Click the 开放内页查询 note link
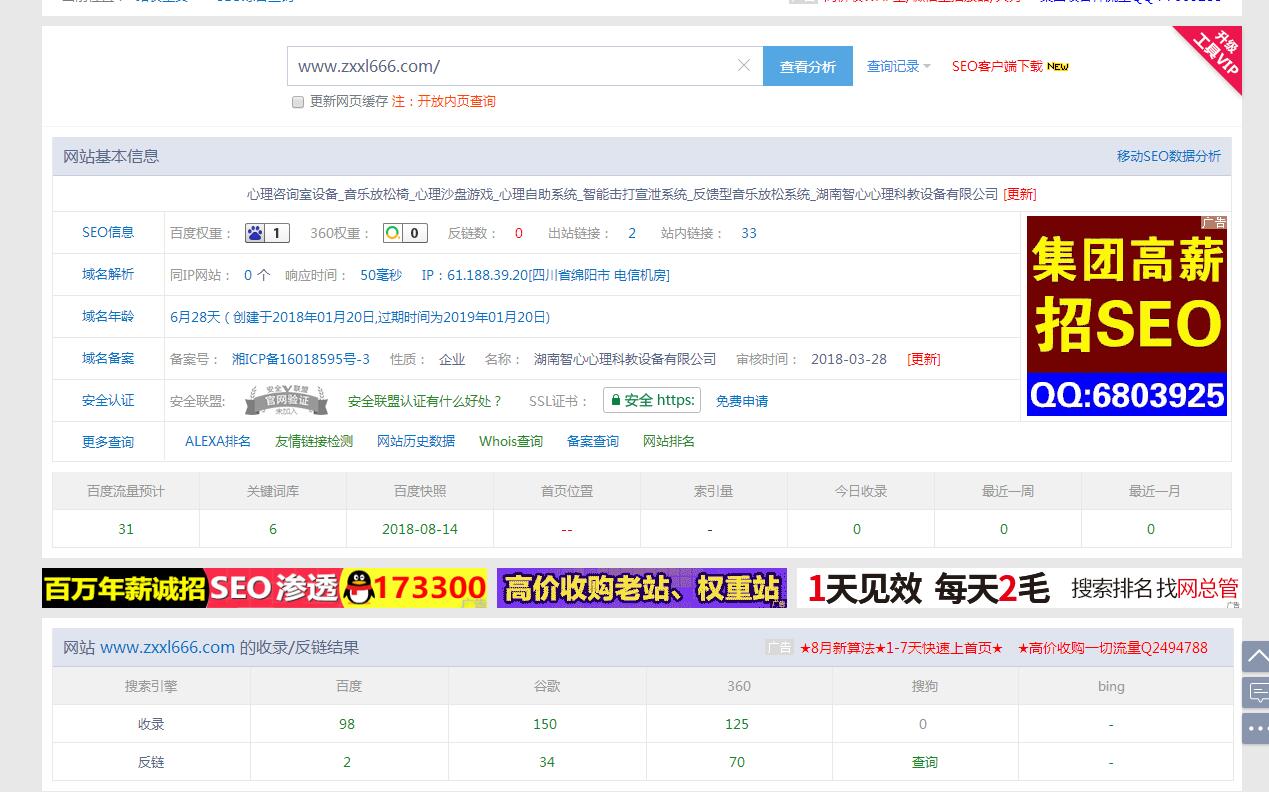The width and height of the screenshot is (1269, 792). (456, 101)
